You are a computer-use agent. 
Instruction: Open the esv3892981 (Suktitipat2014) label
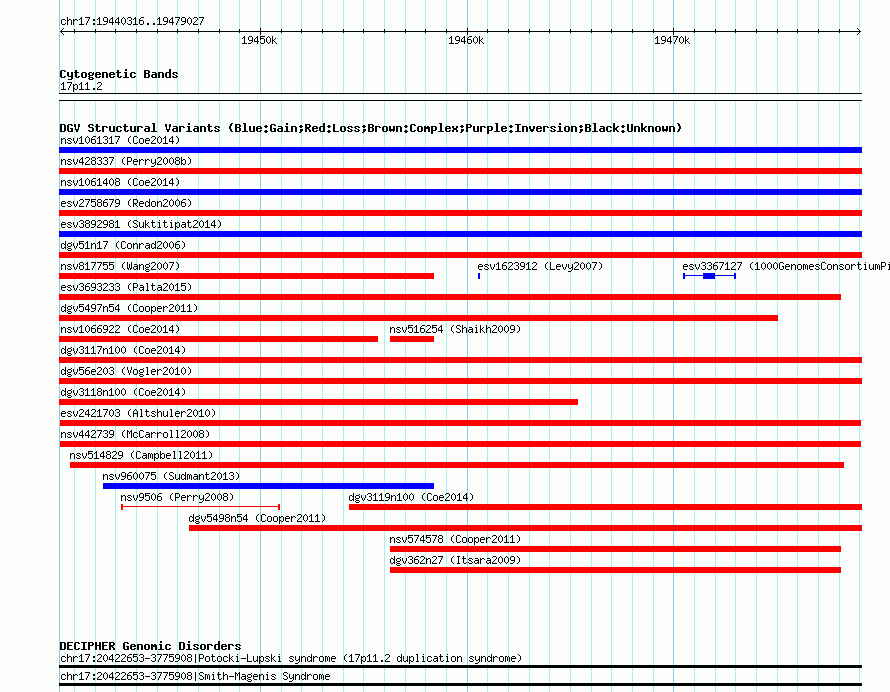(141, 224)
